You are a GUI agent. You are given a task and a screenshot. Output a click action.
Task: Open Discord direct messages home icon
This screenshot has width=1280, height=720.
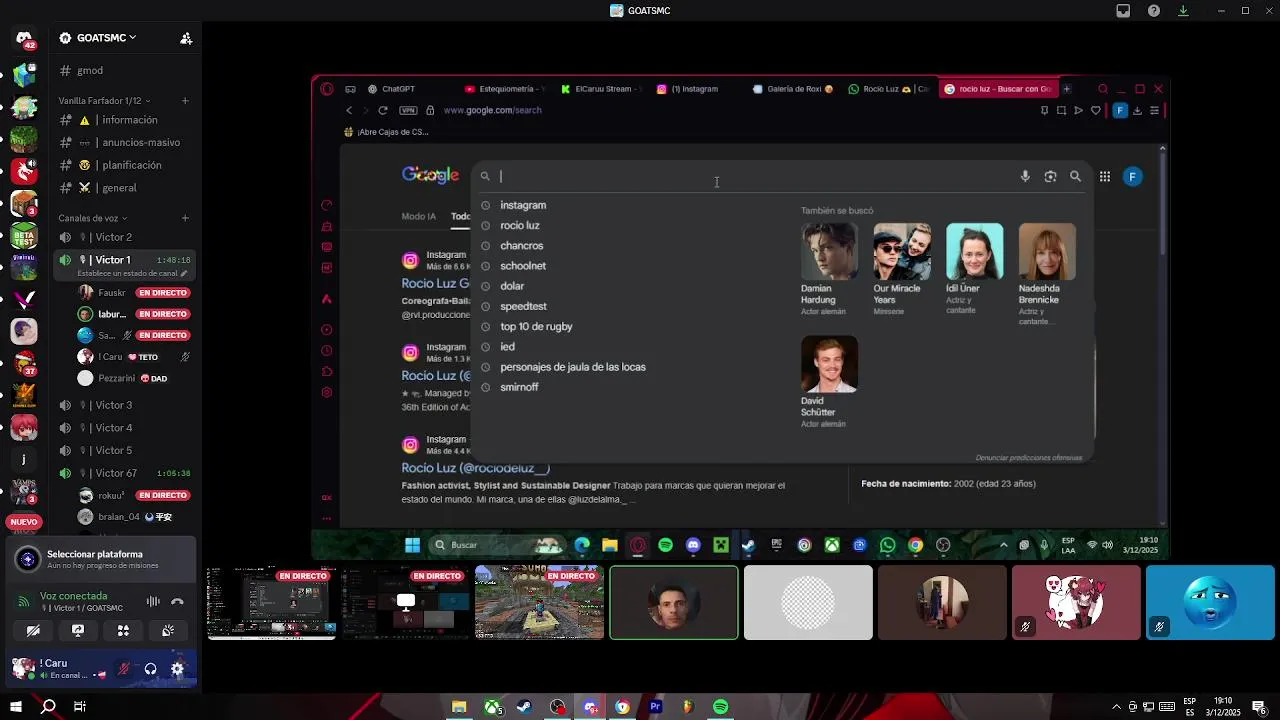24,40
